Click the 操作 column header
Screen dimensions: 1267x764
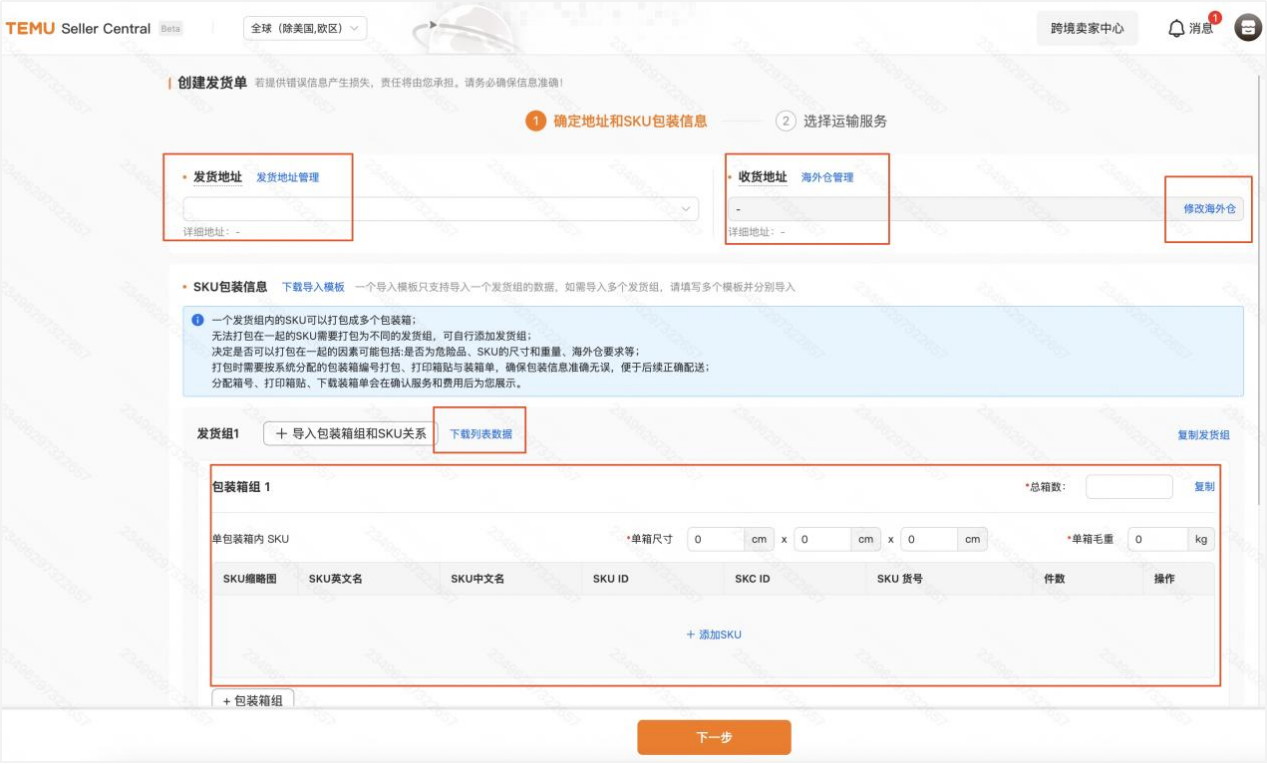1164,579
